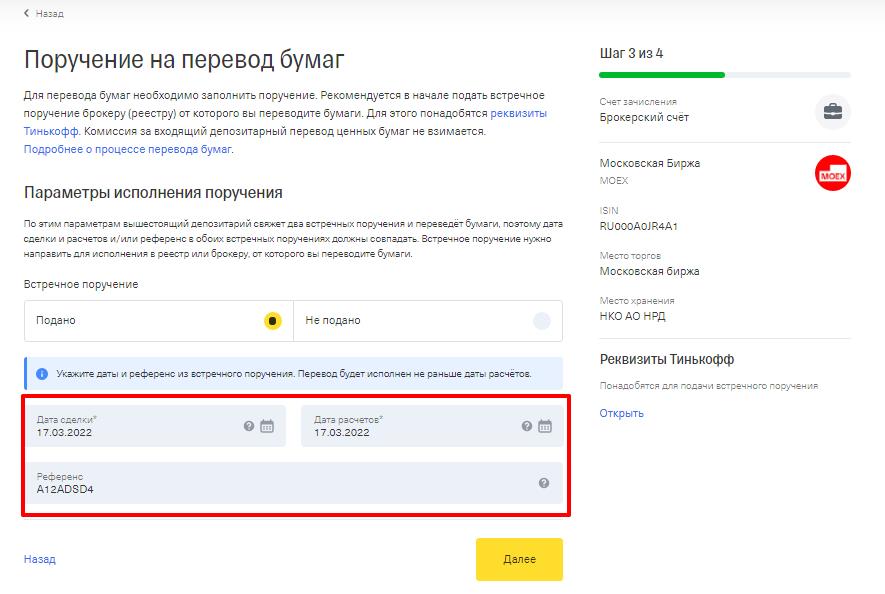
Task: Open the calendar for Дата сделки
Action: [267, 426]
